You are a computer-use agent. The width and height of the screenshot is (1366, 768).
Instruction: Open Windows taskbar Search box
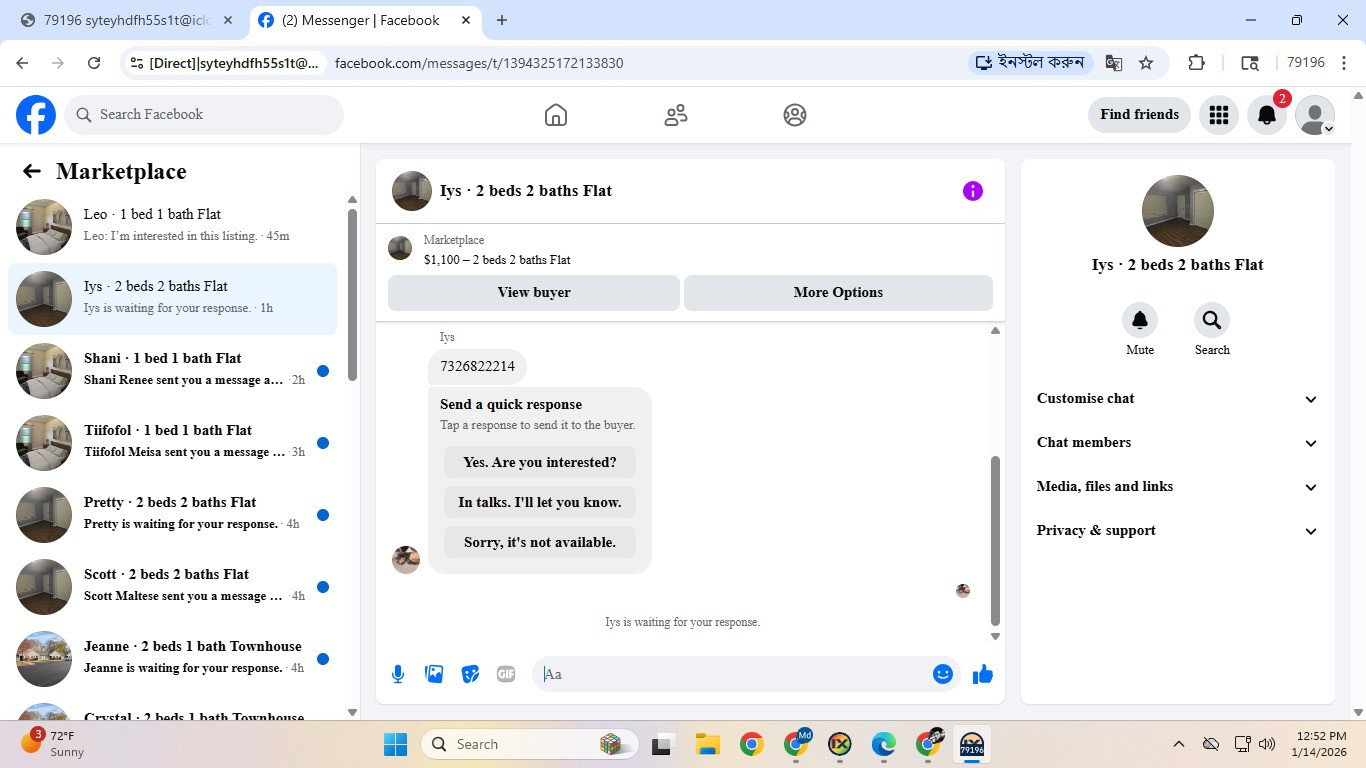point(530,744)
